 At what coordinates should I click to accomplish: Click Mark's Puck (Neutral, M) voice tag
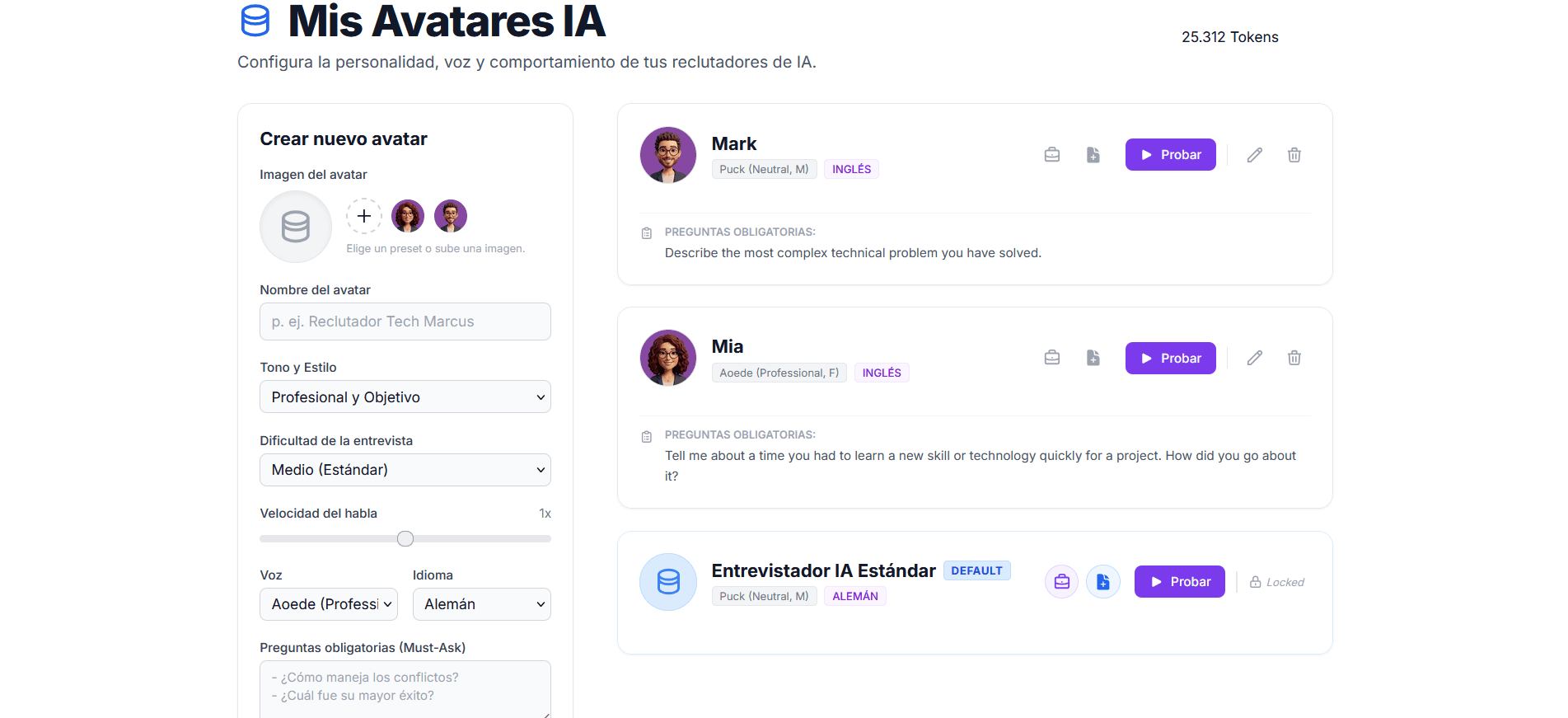pyautogui.click(x=765, y=169)
